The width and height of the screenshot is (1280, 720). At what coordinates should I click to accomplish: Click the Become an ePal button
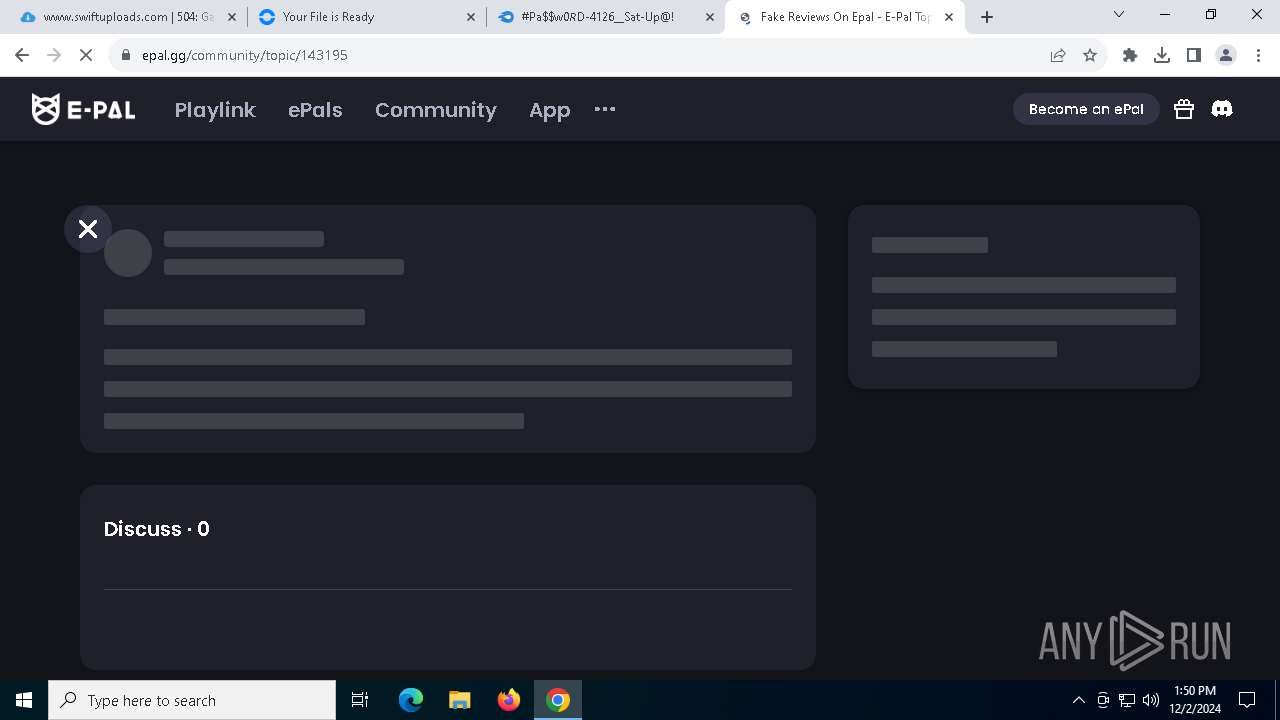coord(1086,109)
